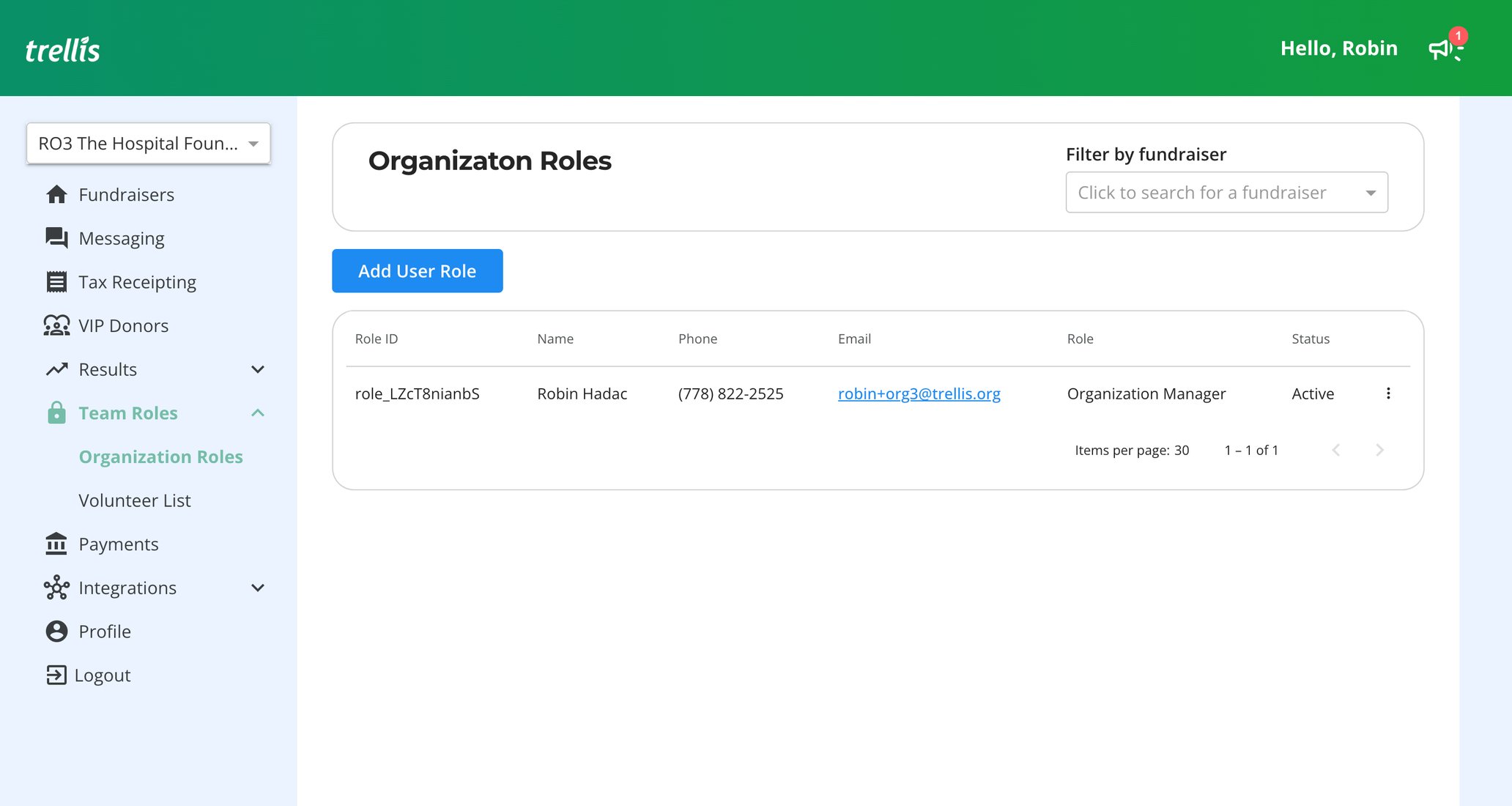This screenshot has width=1512, height=806.
Task: Click the Fundraisers home icon
Action: click(56, 194)
